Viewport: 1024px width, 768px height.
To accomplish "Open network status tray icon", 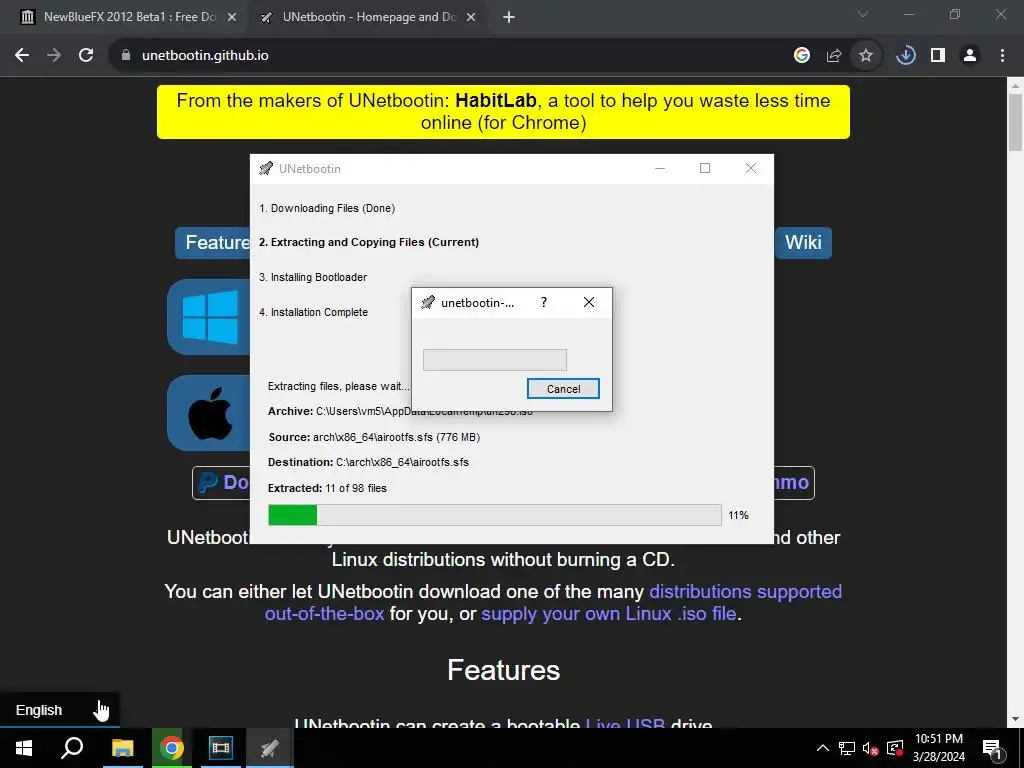I will pyautogui.click(x=847, y=748).
